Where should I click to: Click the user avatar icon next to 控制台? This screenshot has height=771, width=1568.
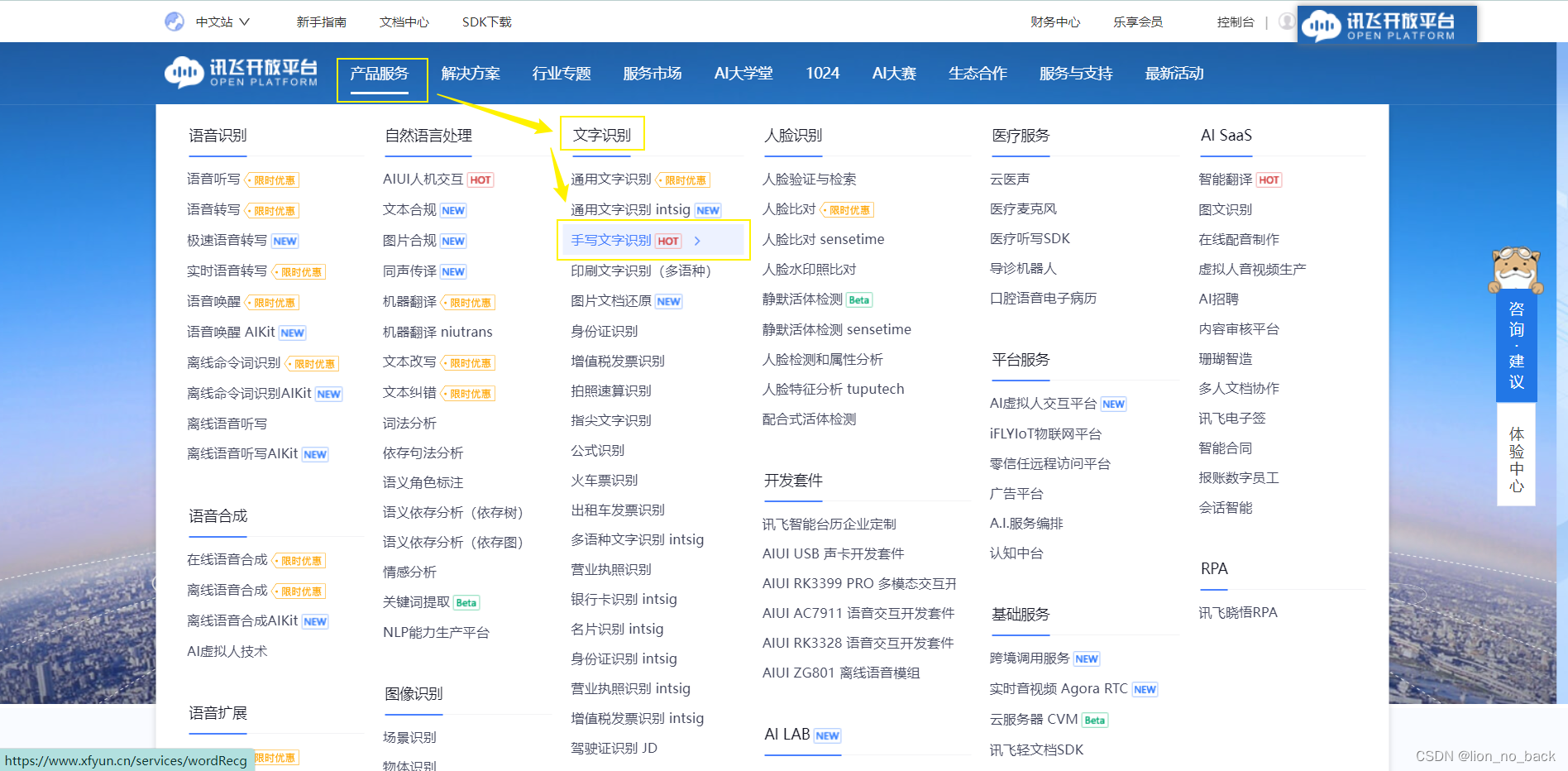click(x=1287, y=22)
